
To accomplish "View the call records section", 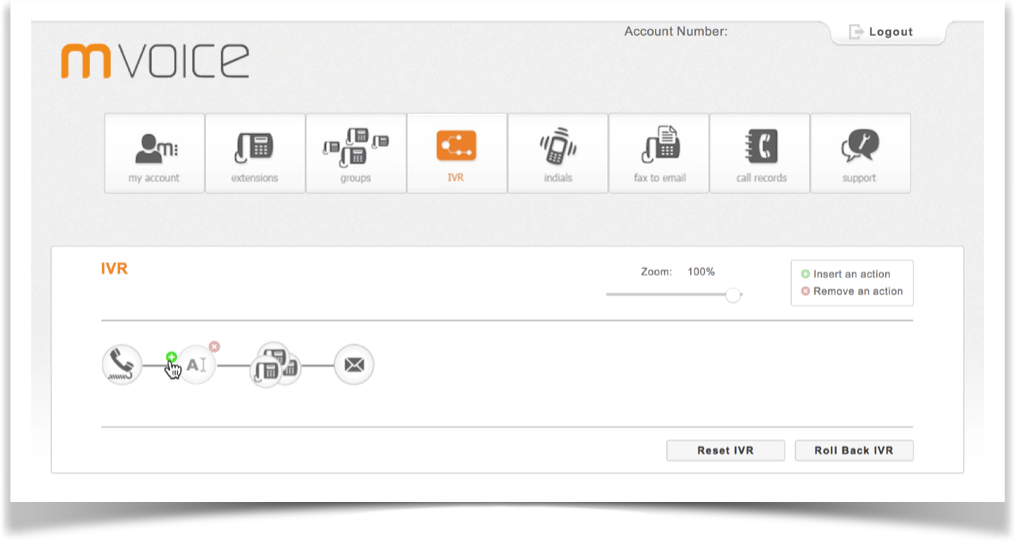I will click(760, 153).
